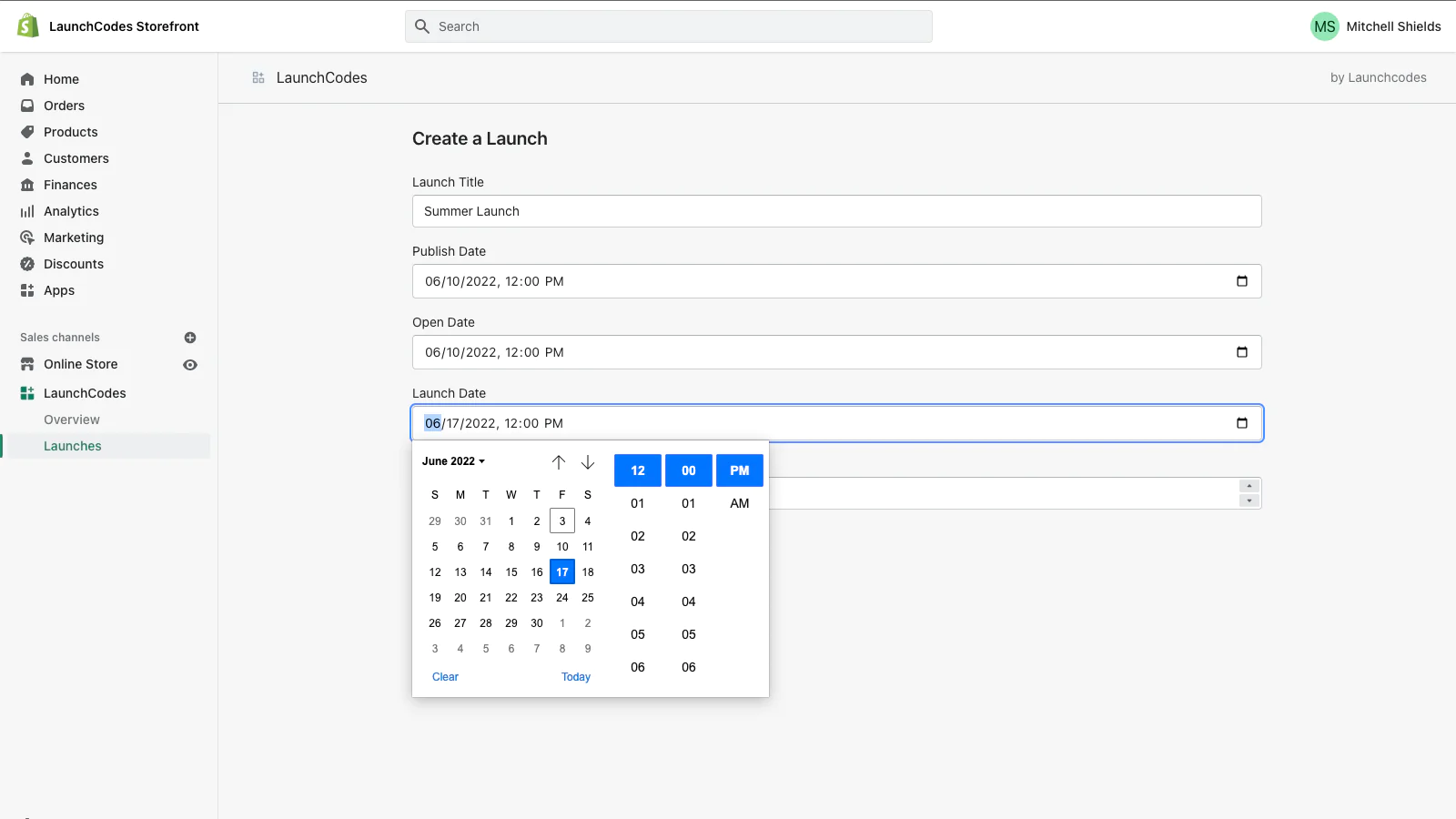1456x819 pixels.
Task: Select hour 12 in time picker
Action: (638, 470)
